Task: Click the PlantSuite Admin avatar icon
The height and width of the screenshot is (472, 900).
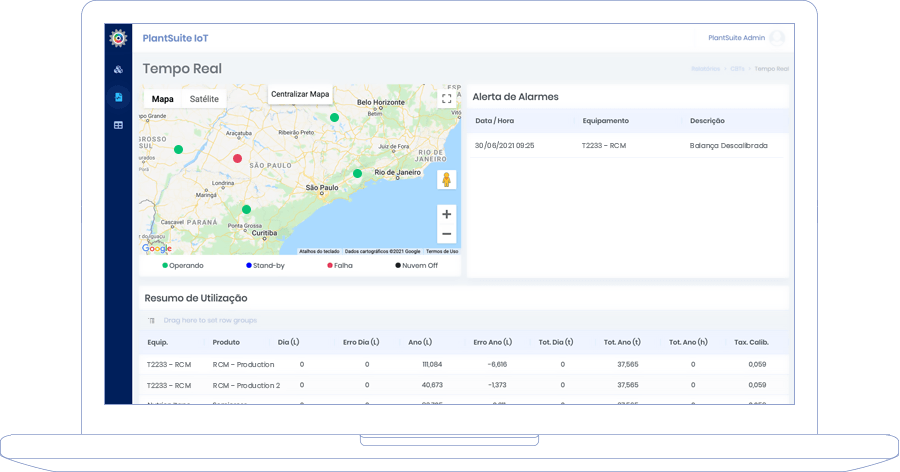Action: pyautogui.click(x=777, y=38)
